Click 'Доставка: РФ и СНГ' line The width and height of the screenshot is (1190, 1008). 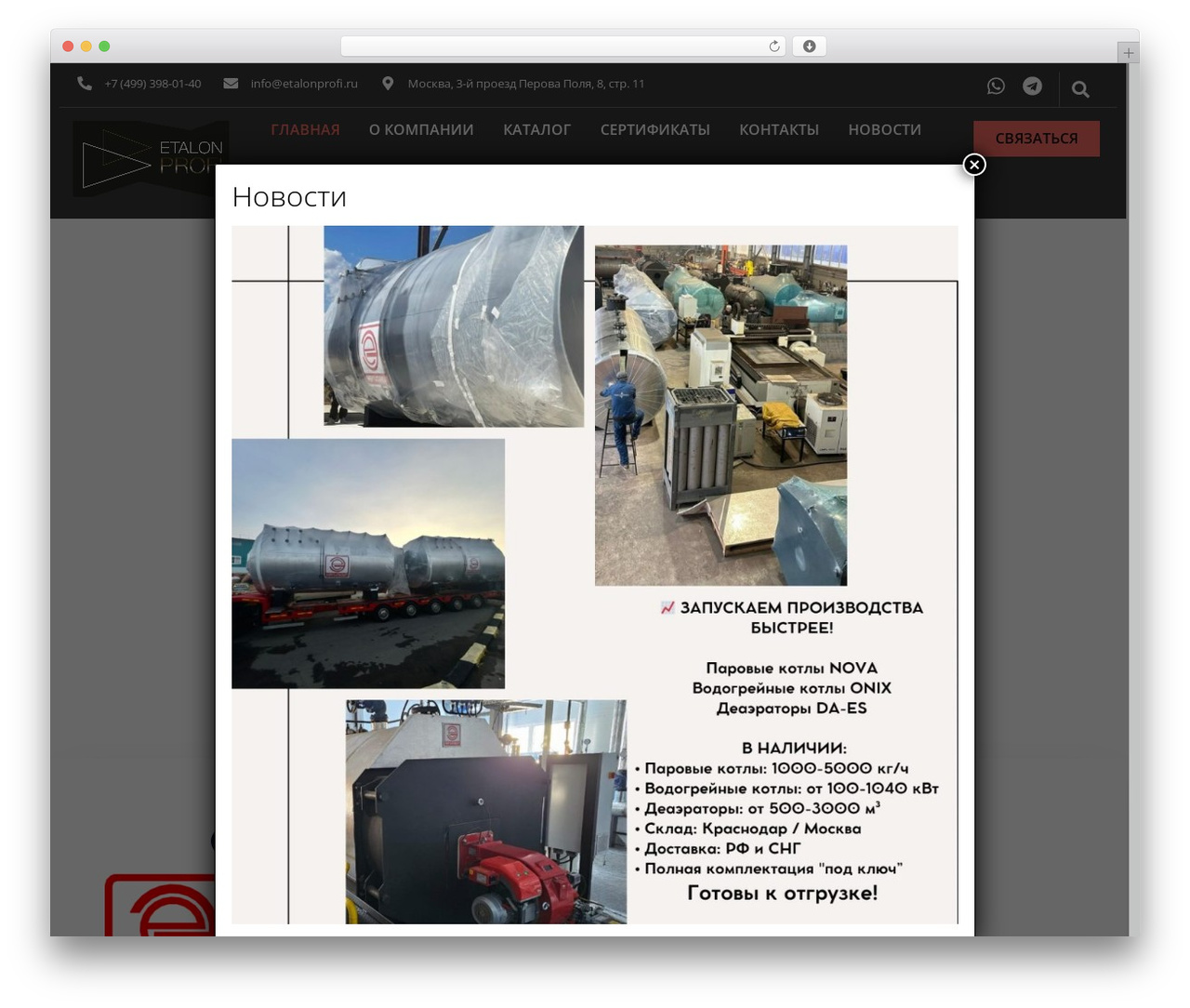click(718, 849)
